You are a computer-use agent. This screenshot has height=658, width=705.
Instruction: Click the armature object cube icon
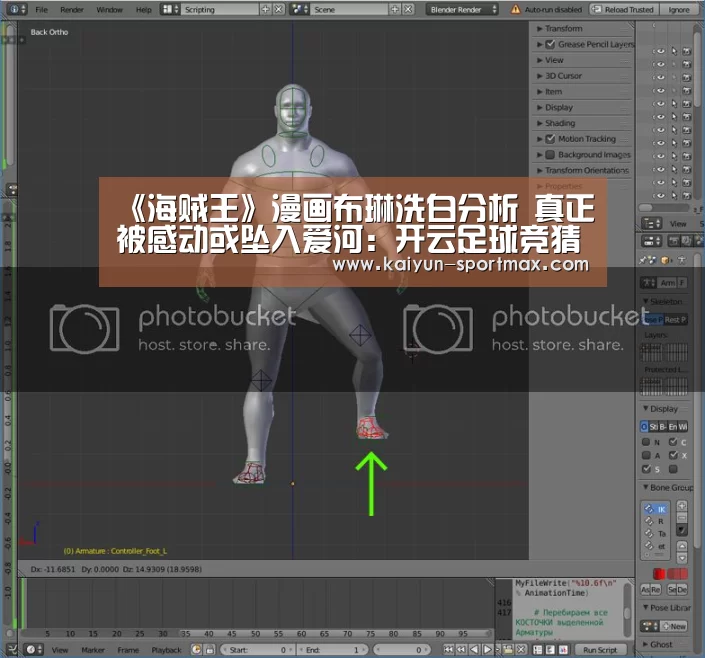pos(666,260)
